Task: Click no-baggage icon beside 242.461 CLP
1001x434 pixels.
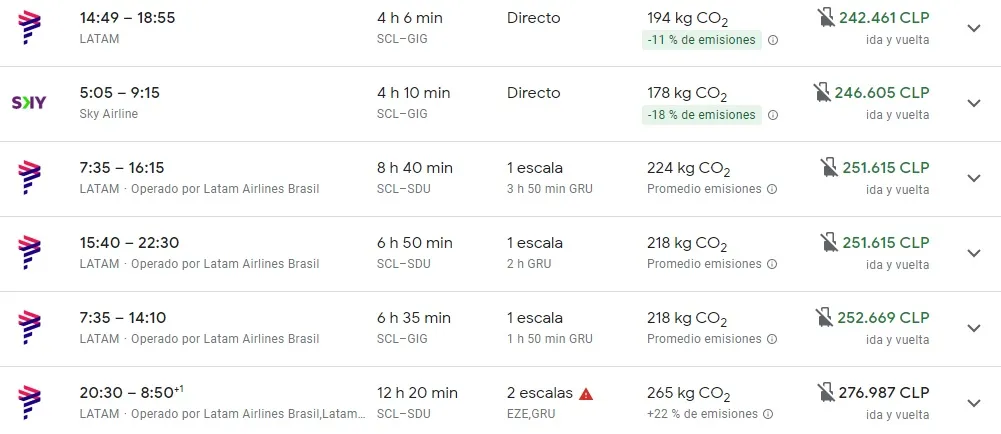Action: 826,17
